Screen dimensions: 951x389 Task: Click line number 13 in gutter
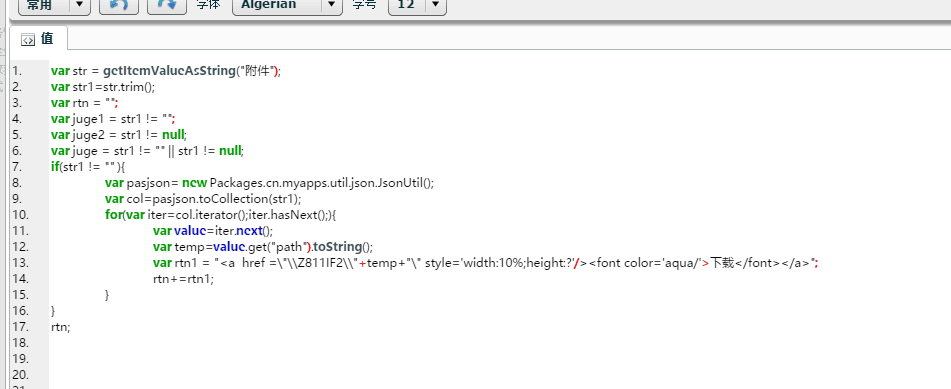point(20,263)
